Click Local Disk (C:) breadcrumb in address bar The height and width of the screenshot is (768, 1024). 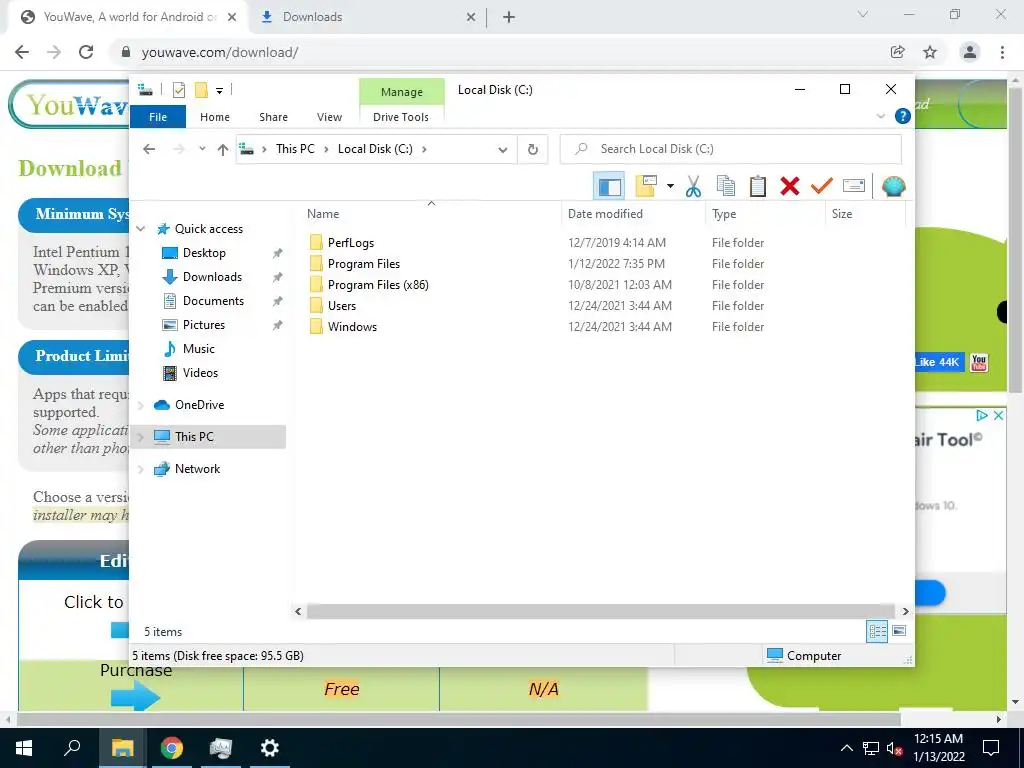[x=375, y=149]
